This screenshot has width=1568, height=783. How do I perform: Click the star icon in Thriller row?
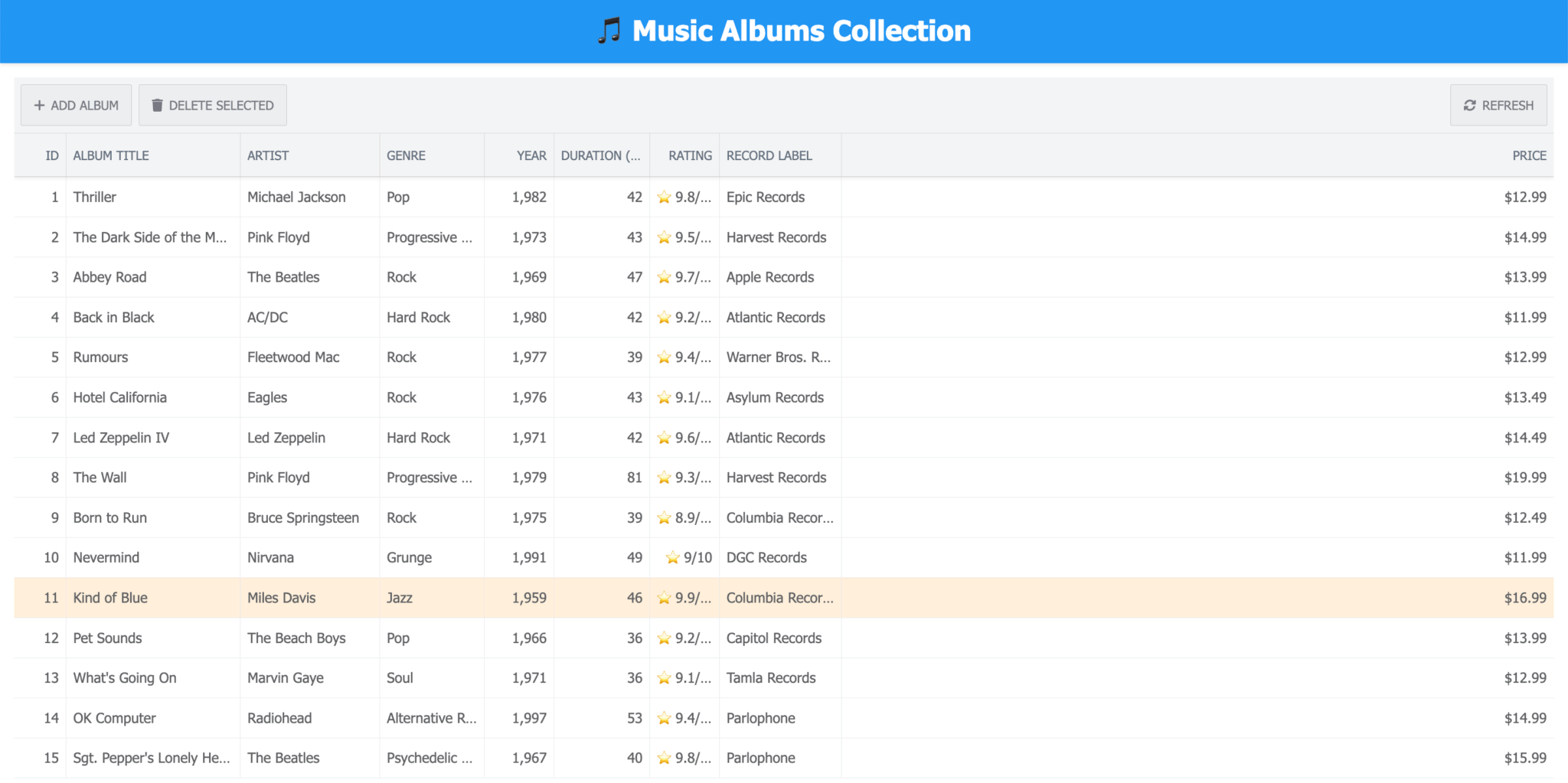664,197
